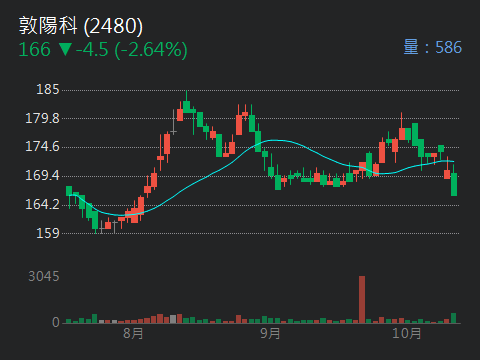
Task: Click the 8月 date axis label
Action: (x=133, y=333)
